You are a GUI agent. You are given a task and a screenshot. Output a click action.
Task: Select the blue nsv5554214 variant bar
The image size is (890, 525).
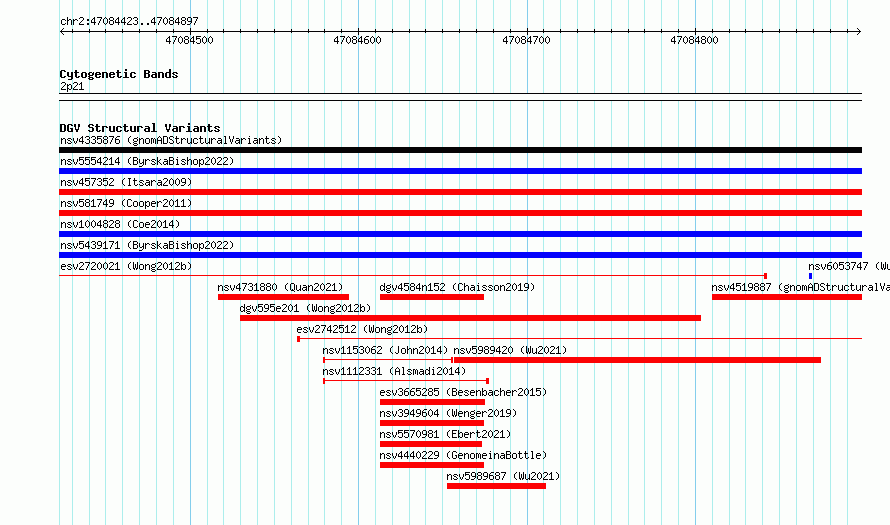point(460,171)
